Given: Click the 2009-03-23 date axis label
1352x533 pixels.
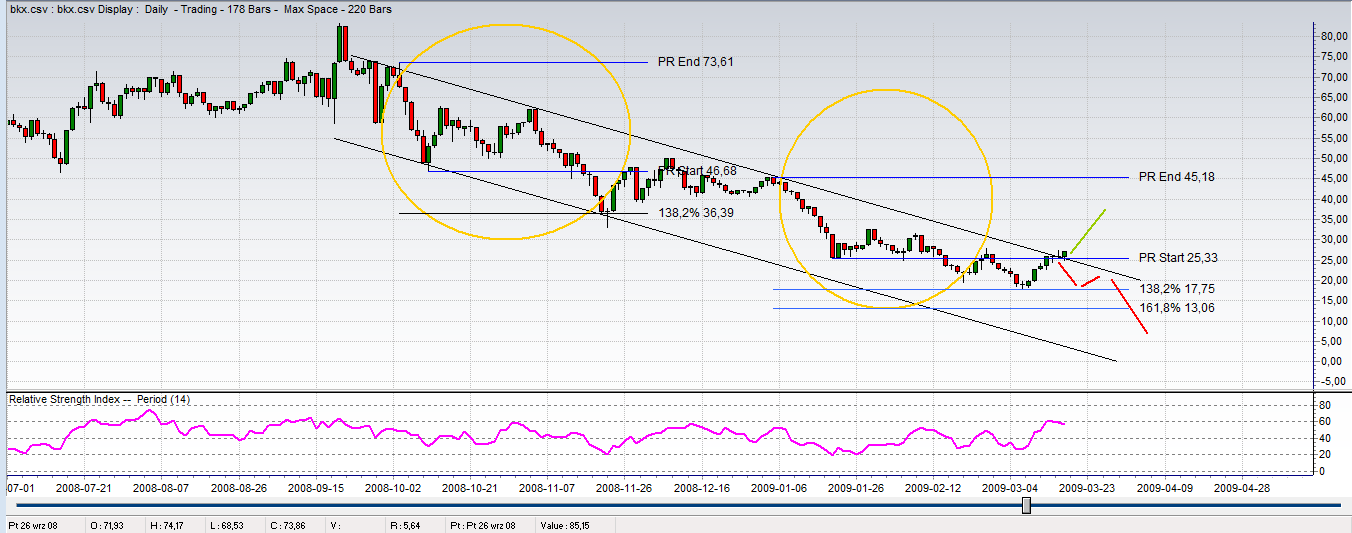Looking at the screenshot, I should pos(1087,488).
